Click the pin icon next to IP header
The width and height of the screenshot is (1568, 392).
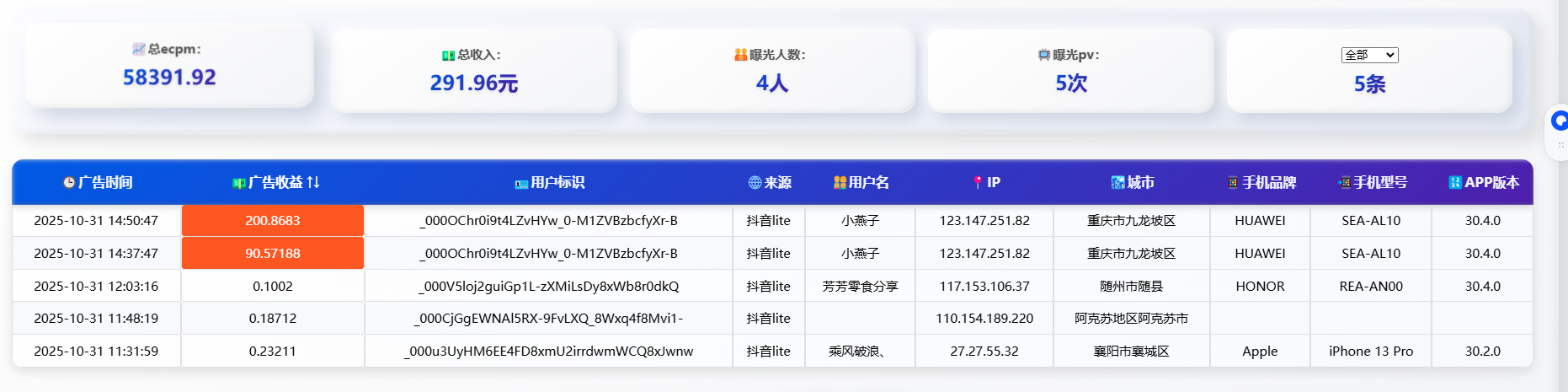(x=978, y=182)
